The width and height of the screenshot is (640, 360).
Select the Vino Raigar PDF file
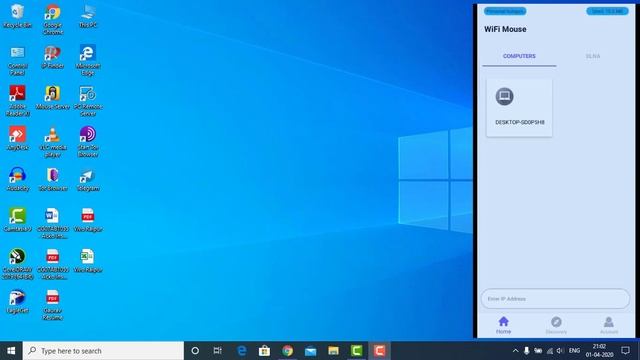pyautogui.click(x=88, y=220)
